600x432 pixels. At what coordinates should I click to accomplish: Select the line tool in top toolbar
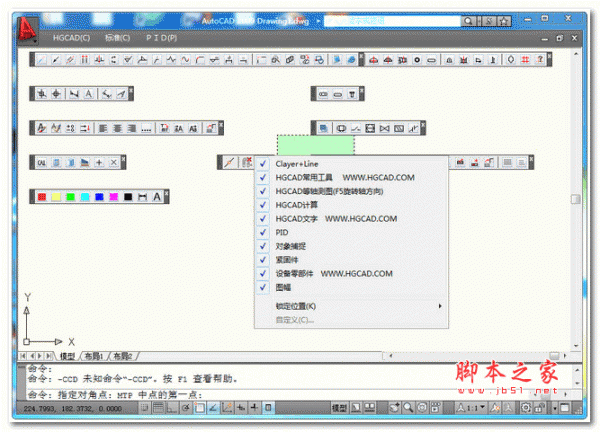41,60
